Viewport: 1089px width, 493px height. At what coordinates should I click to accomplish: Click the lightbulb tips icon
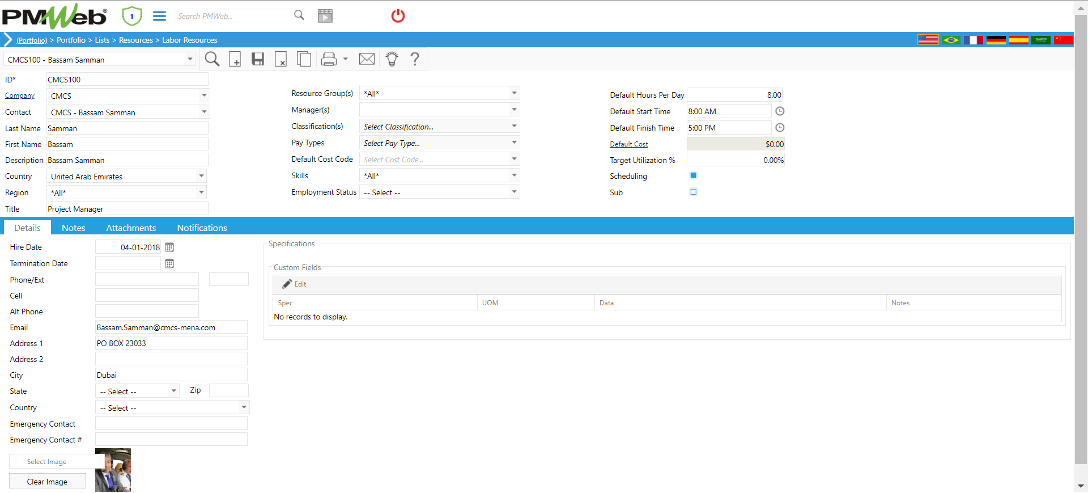coord(392,60)
